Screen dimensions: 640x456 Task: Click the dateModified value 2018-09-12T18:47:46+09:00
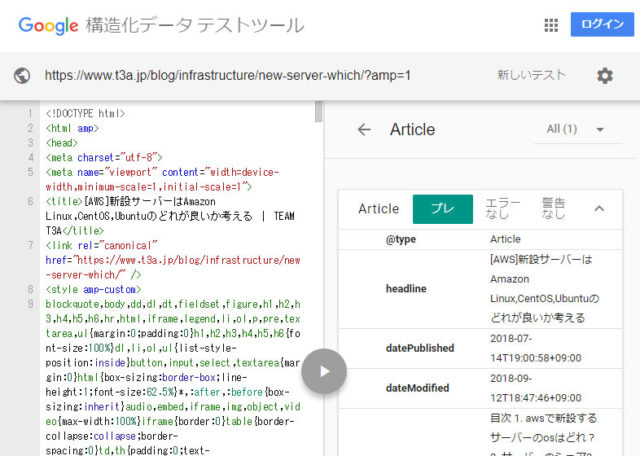tap(536, 388)
